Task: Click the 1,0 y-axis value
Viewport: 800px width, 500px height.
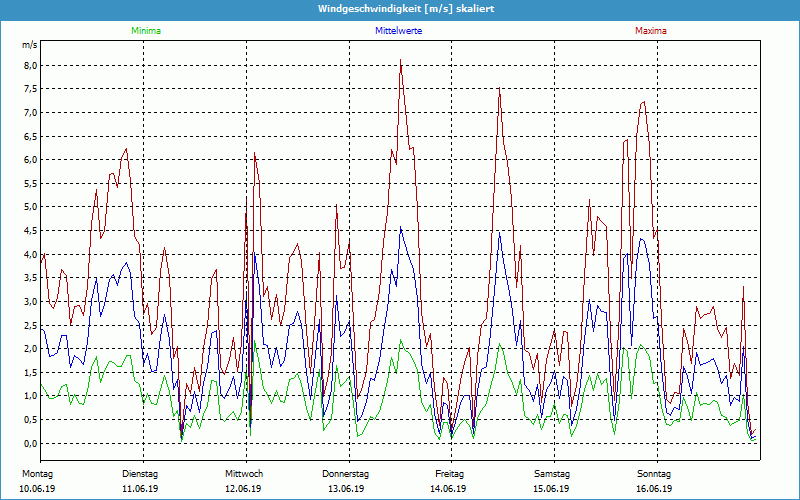Action: tap(29, 396)
